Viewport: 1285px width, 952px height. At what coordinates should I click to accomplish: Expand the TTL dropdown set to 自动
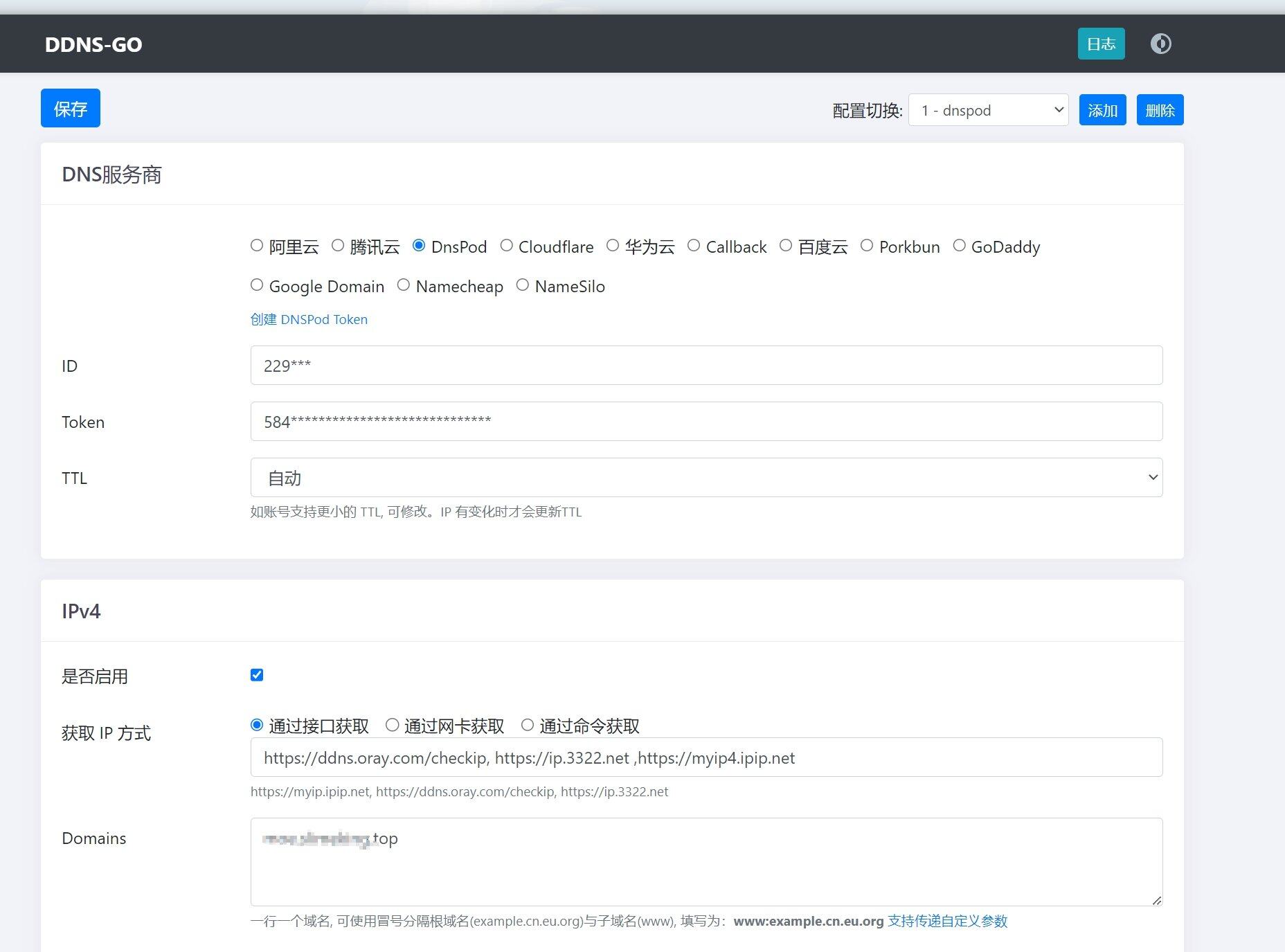pyautogui.click(x=706, y=478)
